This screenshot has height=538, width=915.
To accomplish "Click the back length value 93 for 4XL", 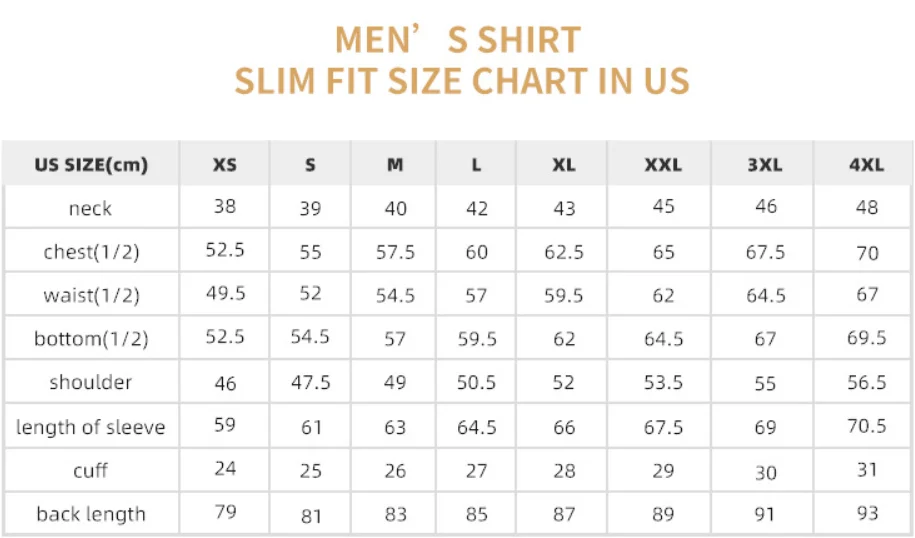I will [x=867, y=513].
